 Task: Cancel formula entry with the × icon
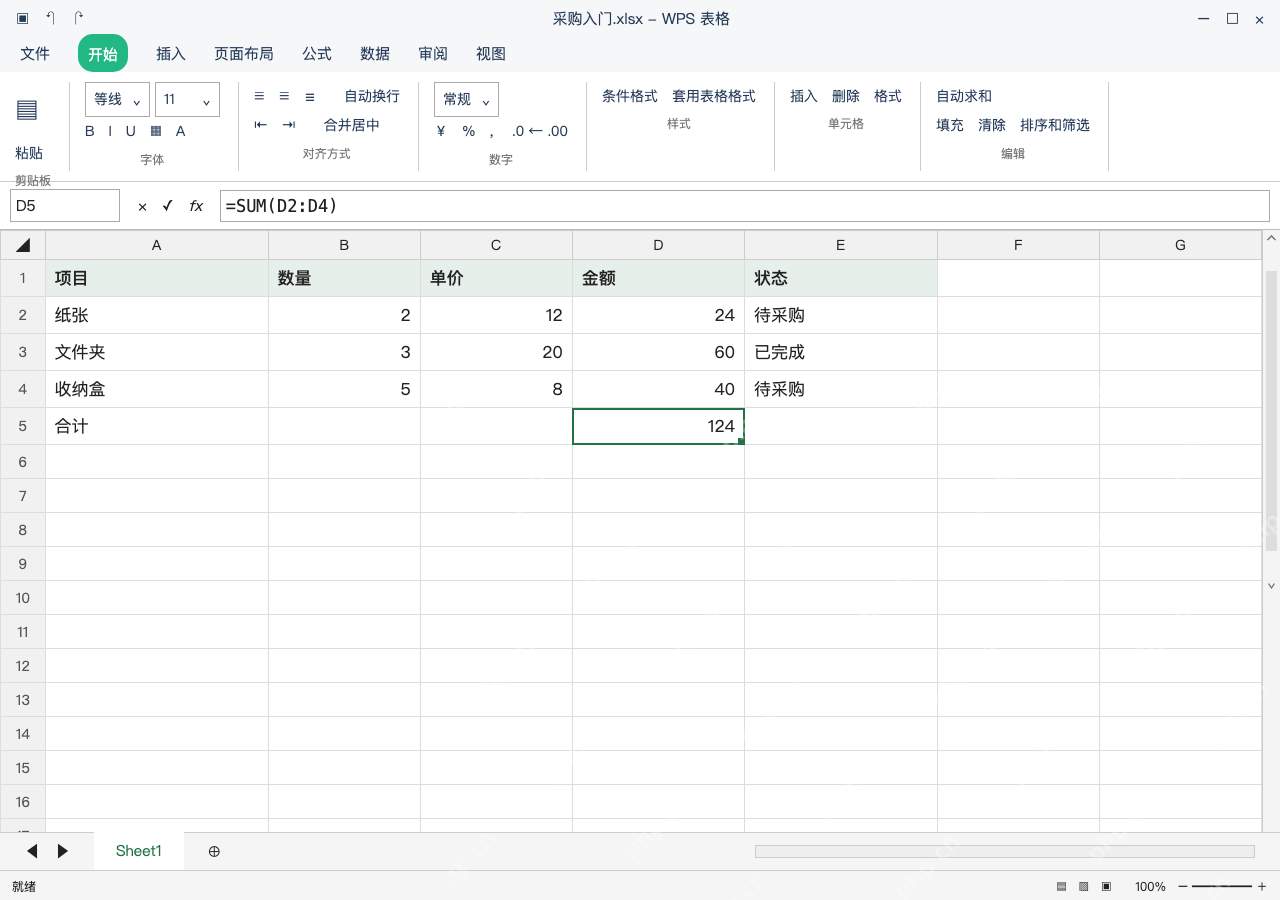[x=142, y=206]
